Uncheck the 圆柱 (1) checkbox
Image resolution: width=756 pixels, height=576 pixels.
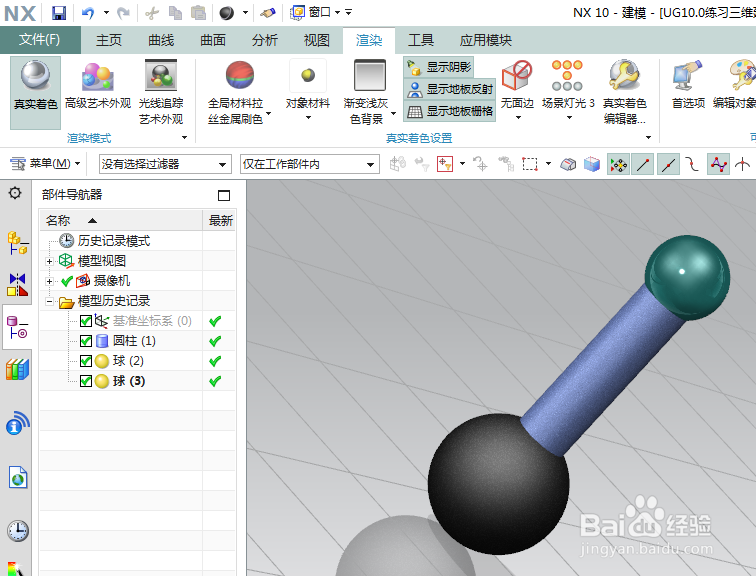click(x=85, y=341)
